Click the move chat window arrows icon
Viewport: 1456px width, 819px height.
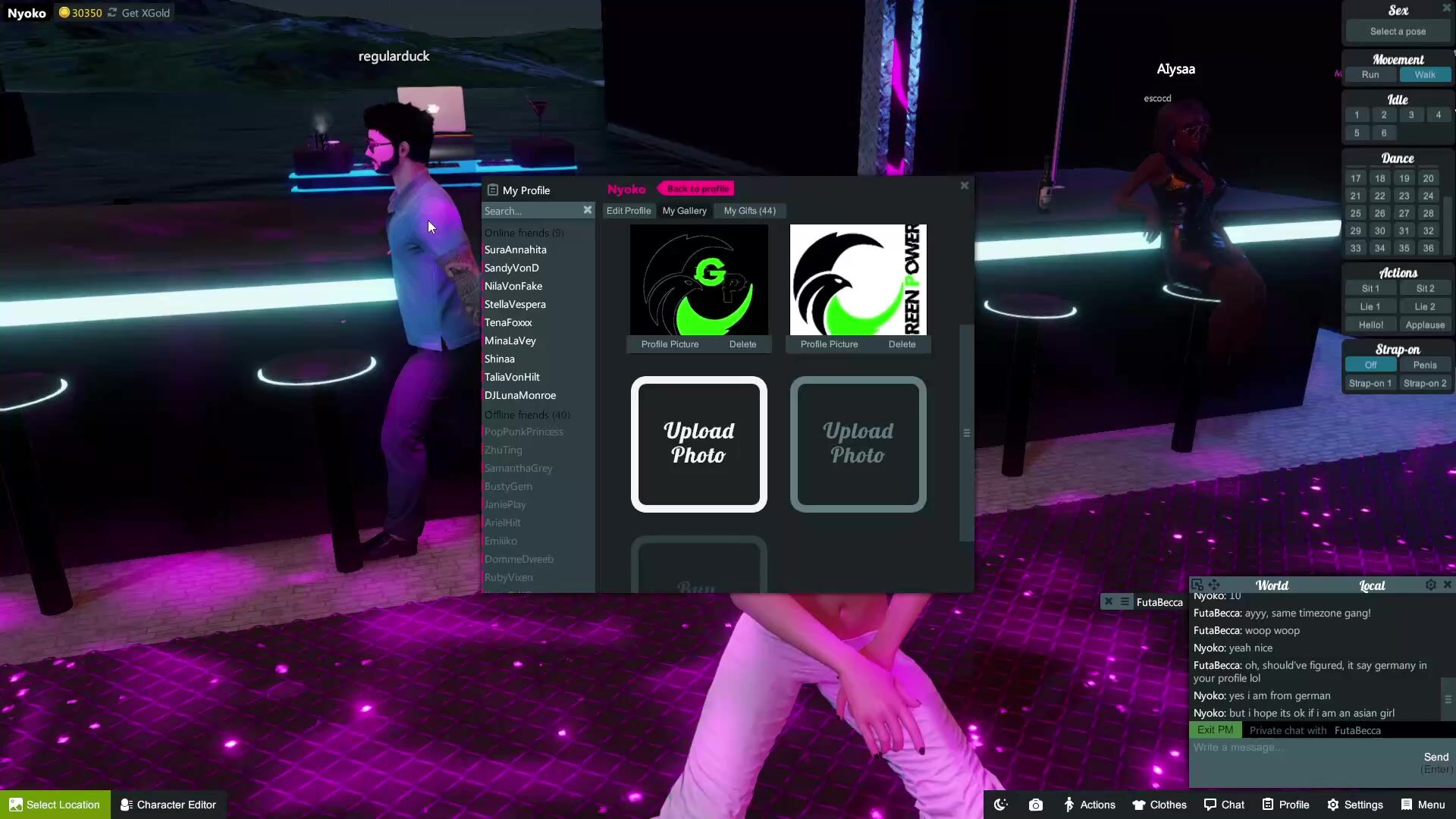pos(1214,585)
